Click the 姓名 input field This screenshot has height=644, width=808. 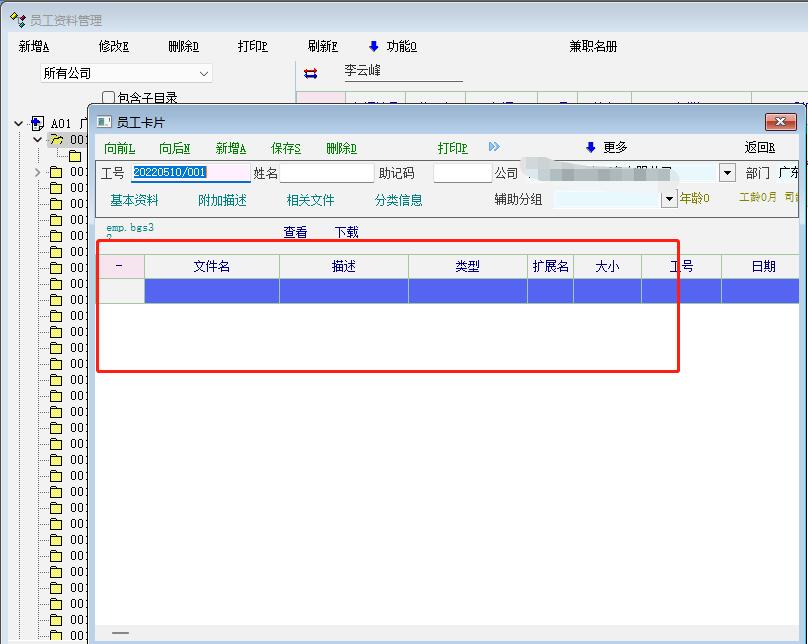(326, 173)
